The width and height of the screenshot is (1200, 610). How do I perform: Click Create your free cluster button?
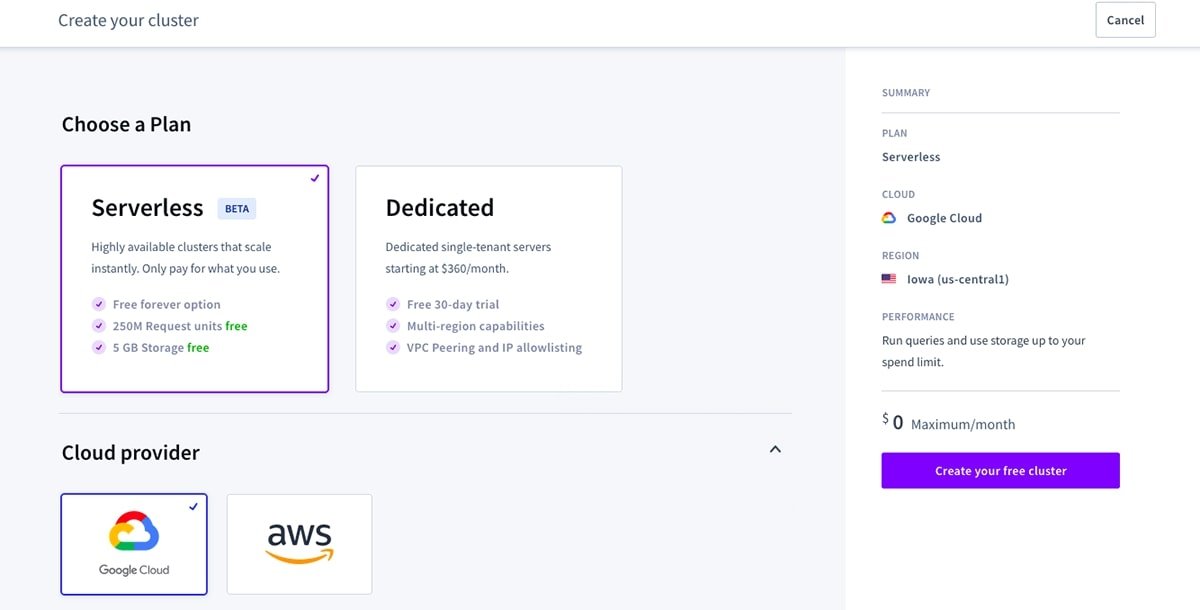click(1000, 471)
